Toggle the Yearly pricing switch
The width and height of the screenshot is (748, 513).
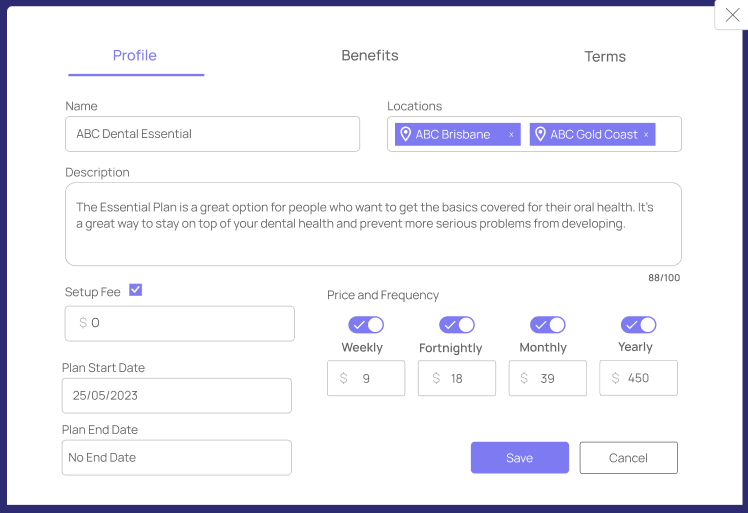point(638,325)
